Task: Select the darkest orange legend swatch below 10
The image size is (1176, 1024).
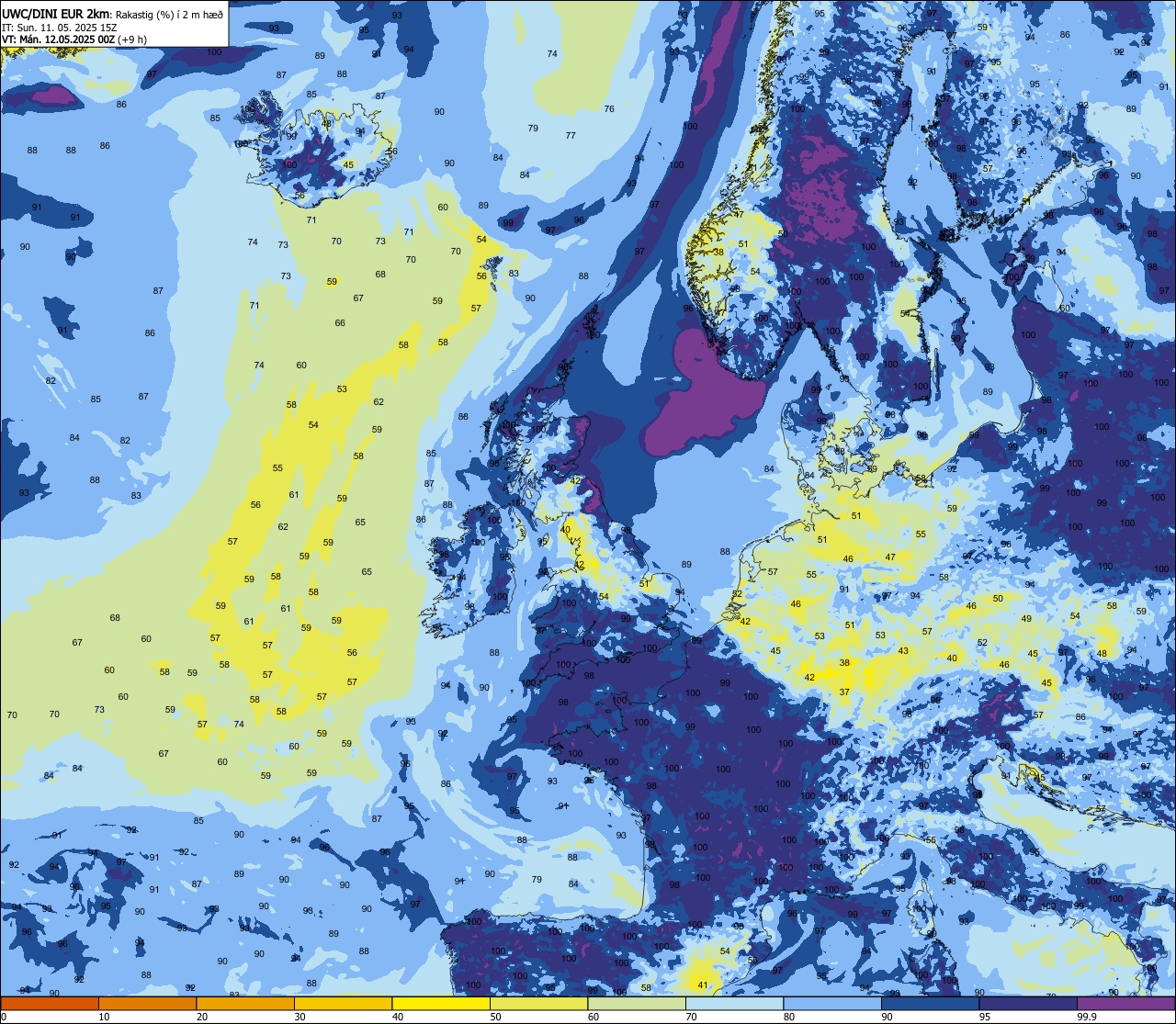Action: tap(50, 1003)
